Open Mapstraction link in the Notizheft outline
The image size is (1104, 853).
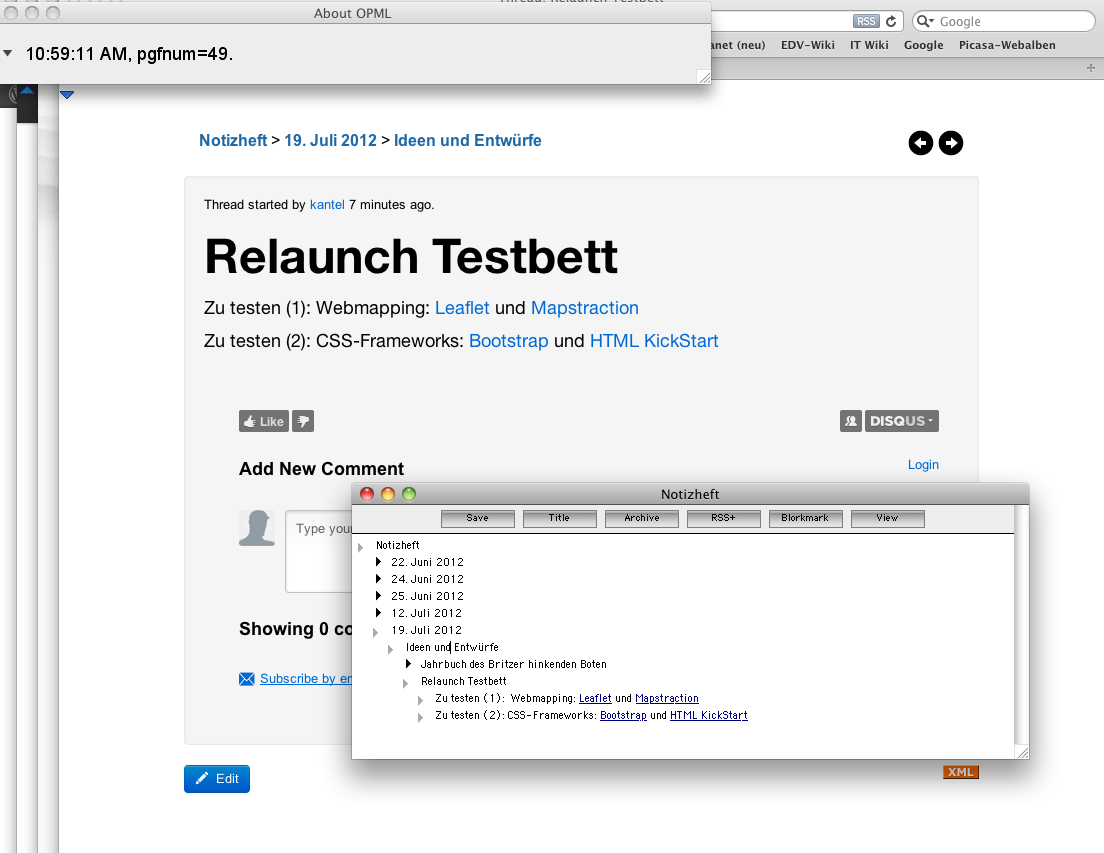pos(667,698)
